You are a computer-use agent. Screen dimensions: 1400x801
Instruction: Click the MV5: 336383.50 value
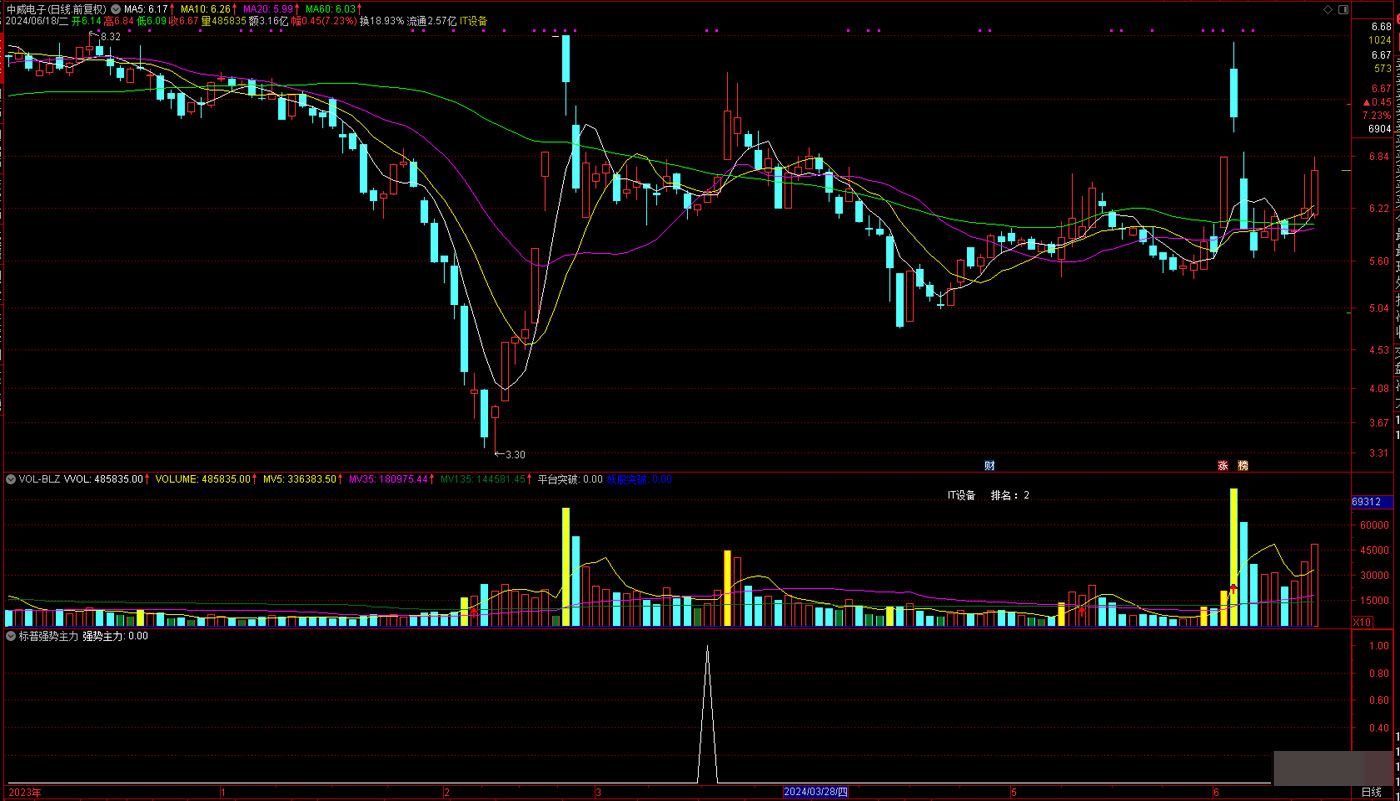tap(298, 479)
